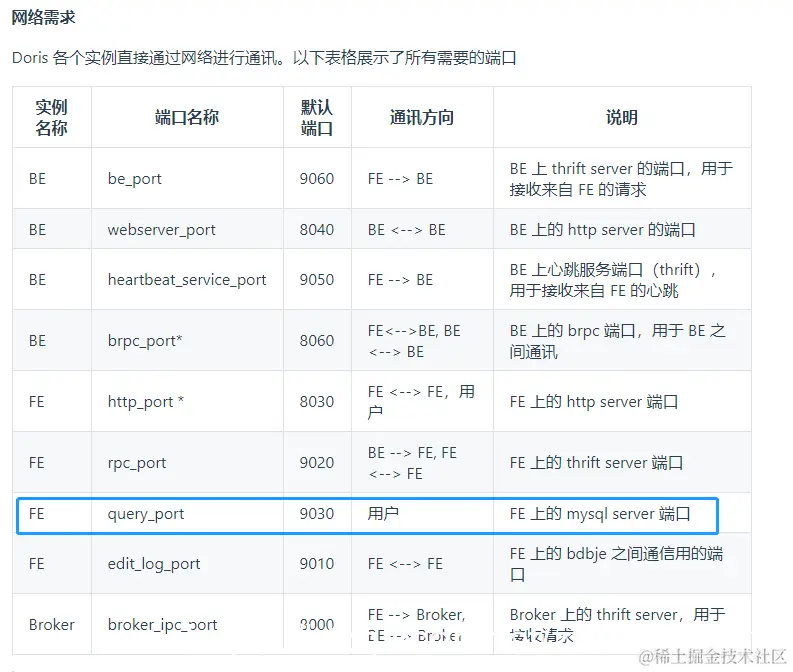Click the brpc port description text
The image size is (793, 672).
(618, 341)
